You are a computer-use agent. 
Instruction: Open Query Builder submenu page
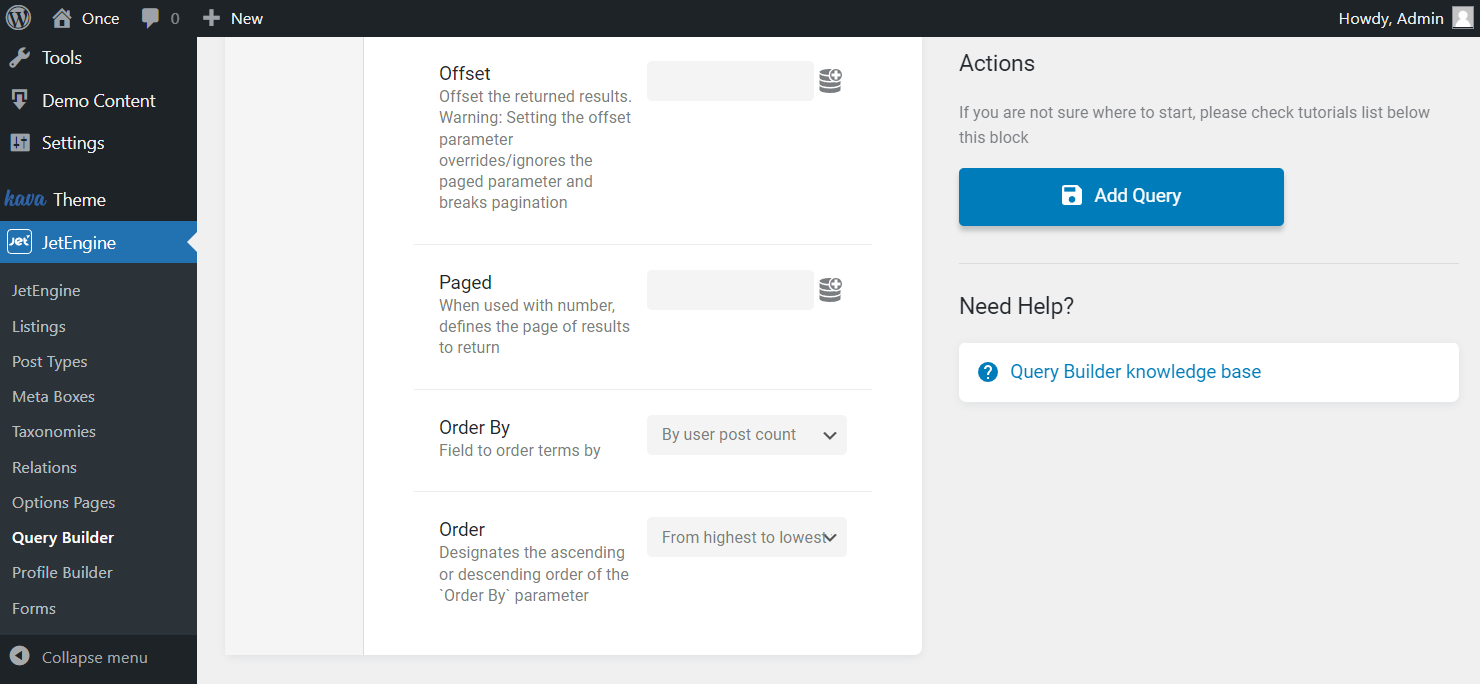63,538
